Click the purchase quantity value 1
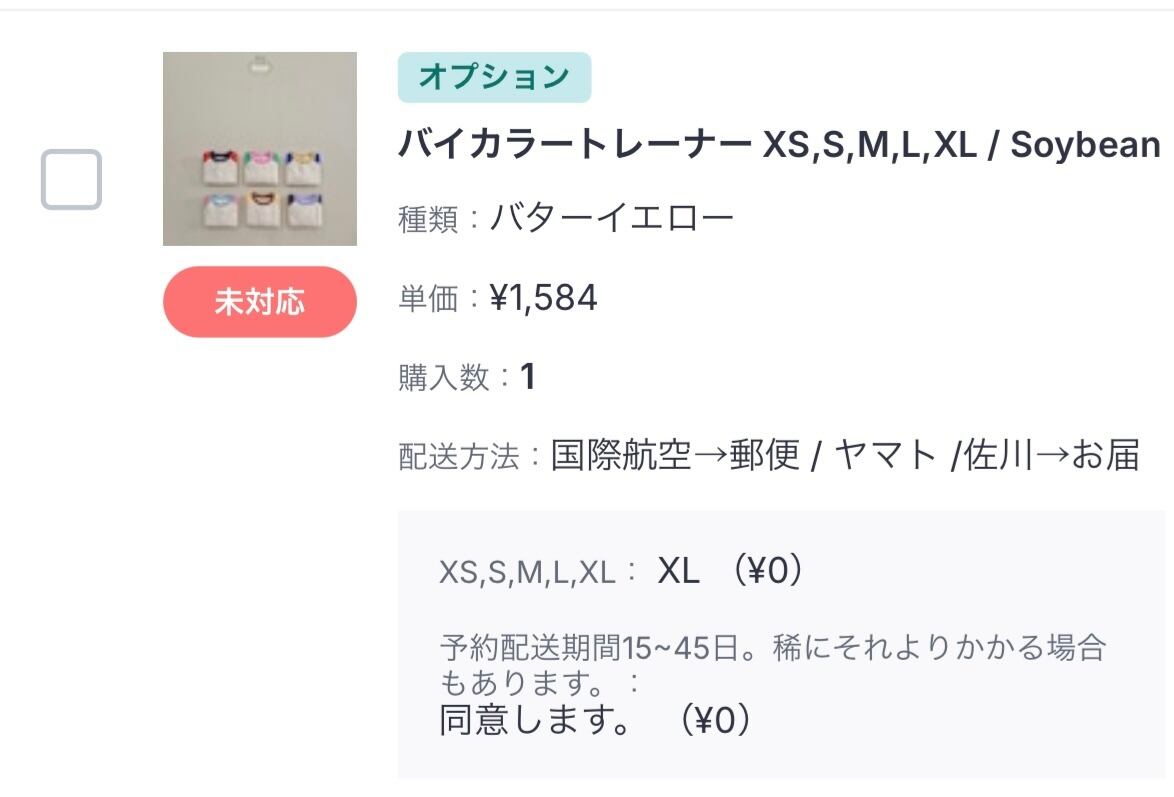Image resolution: width=1174 pixels, height=797 pixels. 528,377
